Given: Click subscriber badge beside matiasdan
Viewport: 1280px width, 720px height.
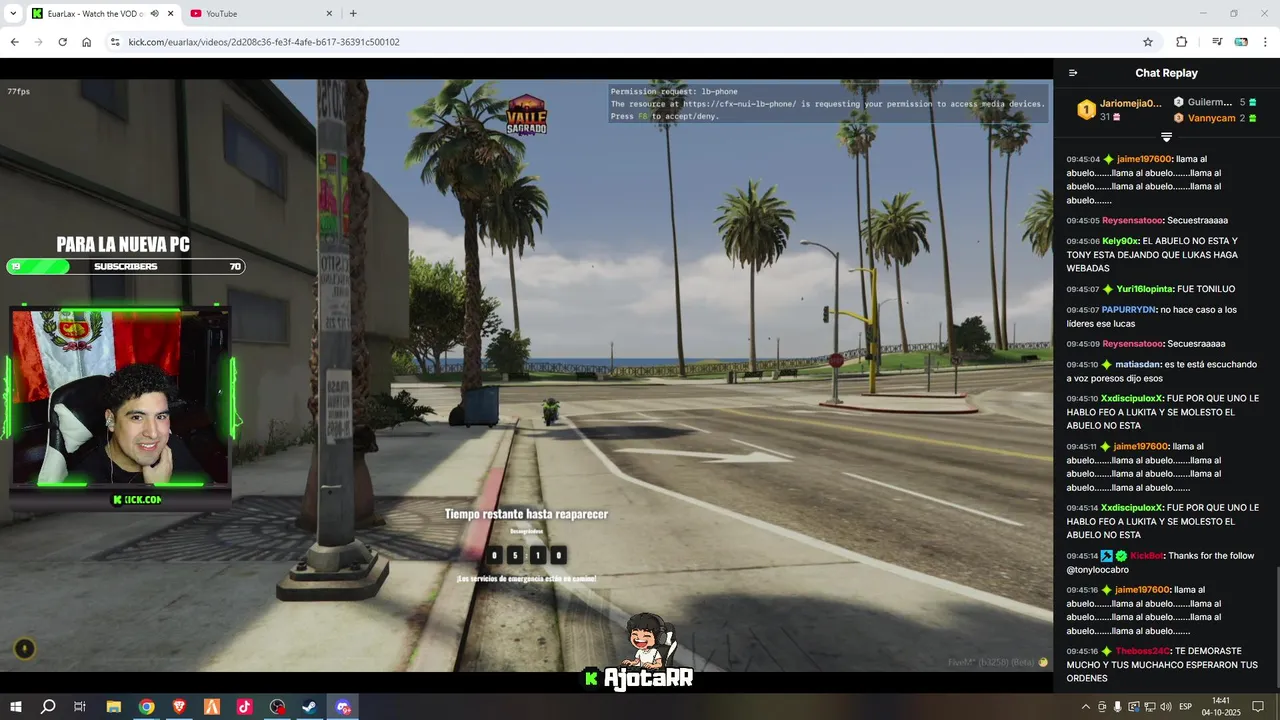Looking at the screenshot, I should (x=1108, y=365).
